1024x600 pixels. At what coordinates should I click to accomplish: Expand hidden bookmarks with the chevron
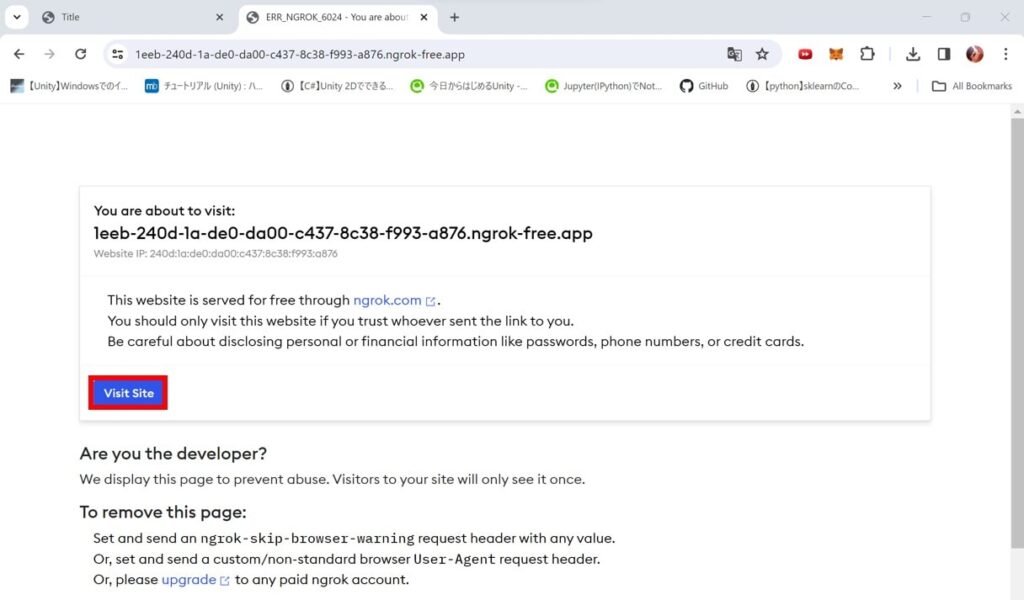coord(897,87)
